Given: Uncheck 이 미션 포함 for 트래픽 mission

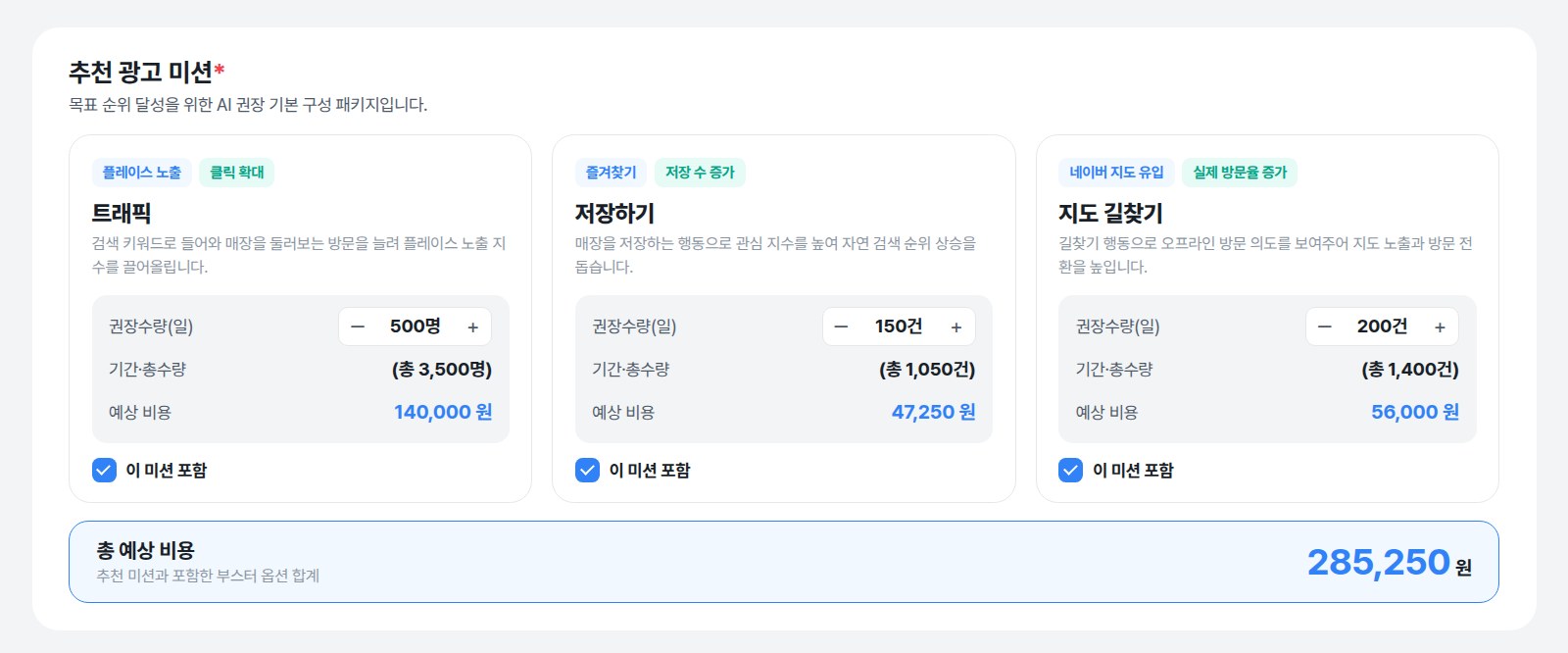Looking at the screenshot, I should point(104,470).
